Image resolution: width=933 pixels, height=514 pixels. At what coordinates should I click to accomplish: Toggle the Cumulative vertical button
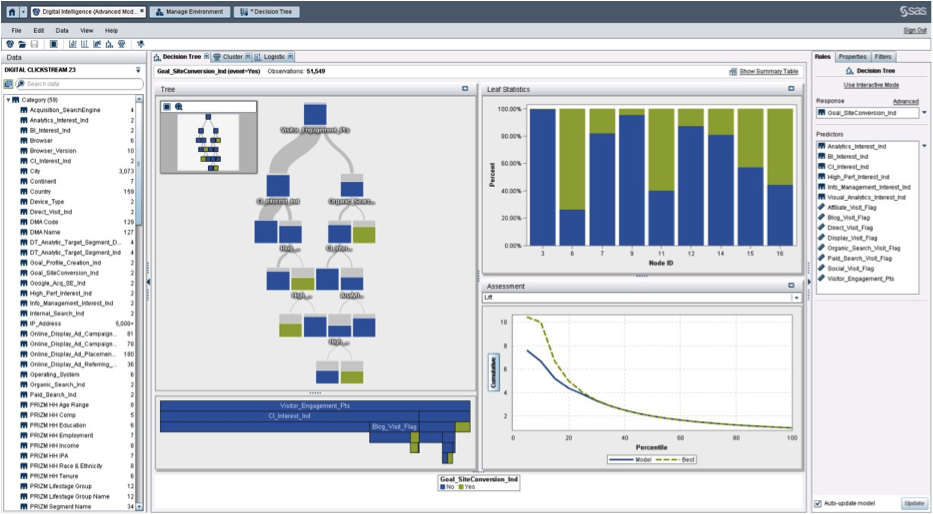click(493, 372)
